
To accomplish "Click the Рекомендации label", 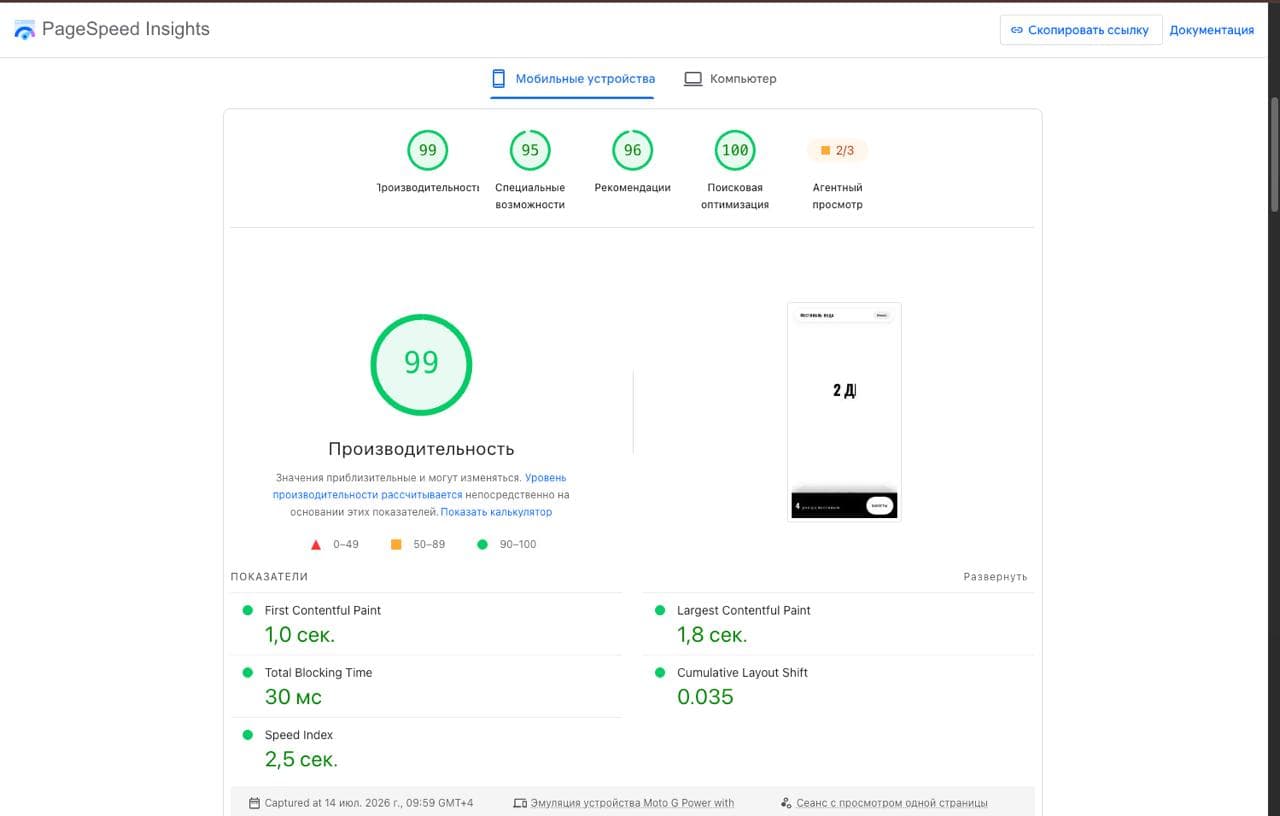I will [632, 188].
